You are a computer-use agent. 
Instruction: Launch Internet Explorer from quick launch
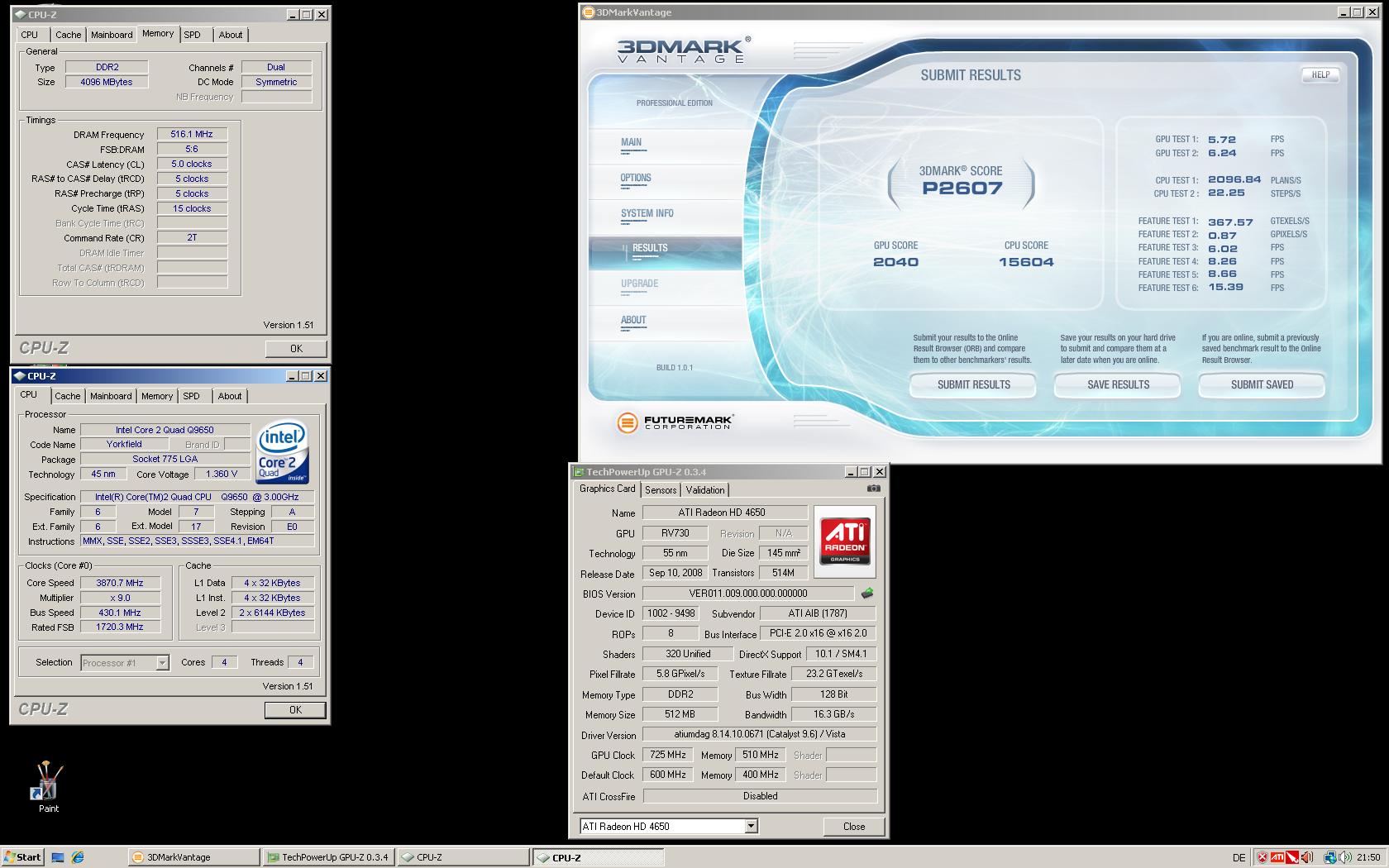pos(78,857)
